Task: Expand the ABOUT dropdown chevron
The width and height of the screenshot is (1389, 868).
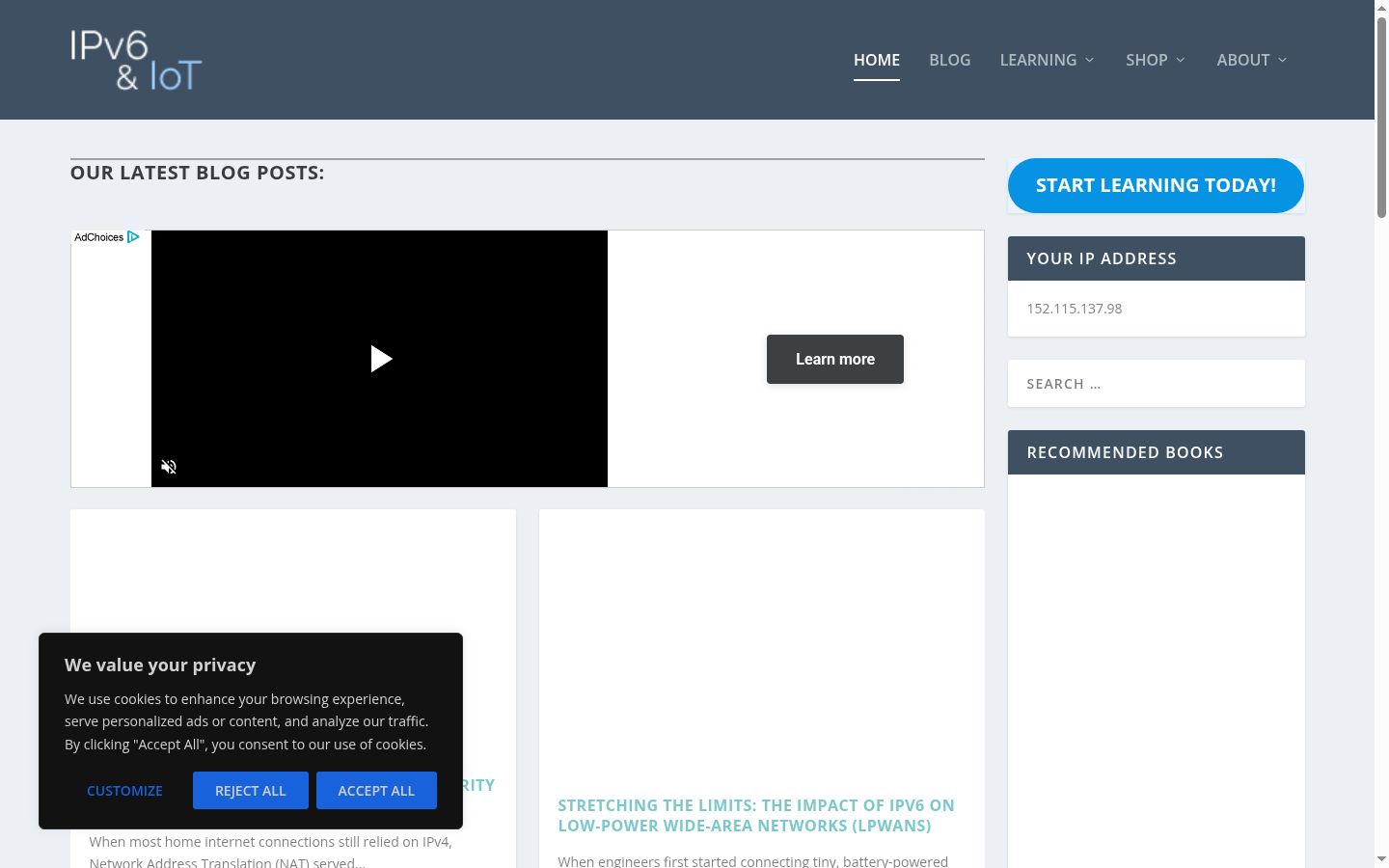Action: pyautogui.click(x=1283, y=60)
